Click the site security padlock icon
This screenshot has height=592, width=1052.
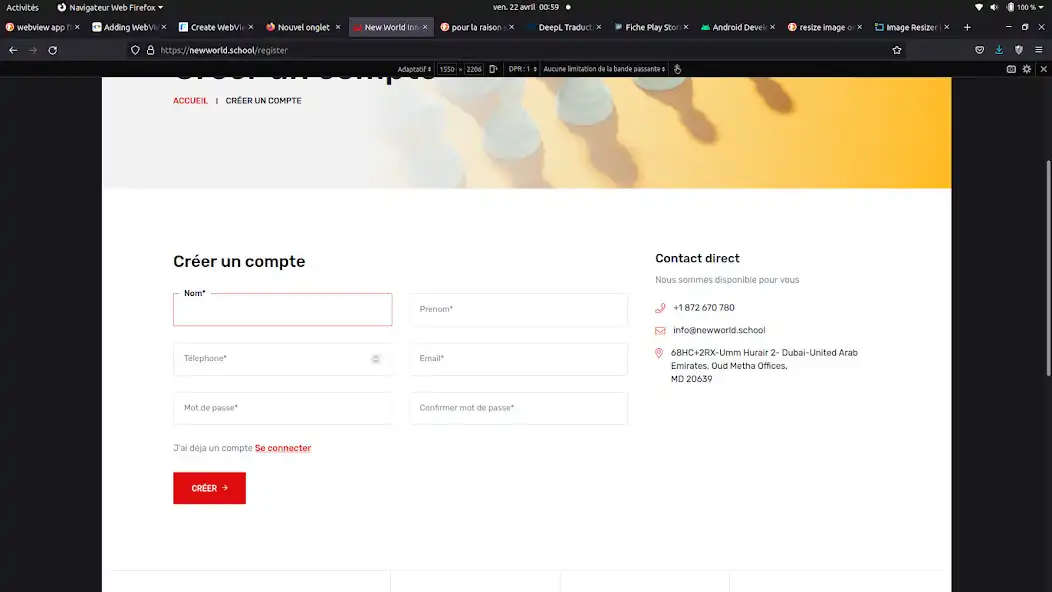coord(150,50)
